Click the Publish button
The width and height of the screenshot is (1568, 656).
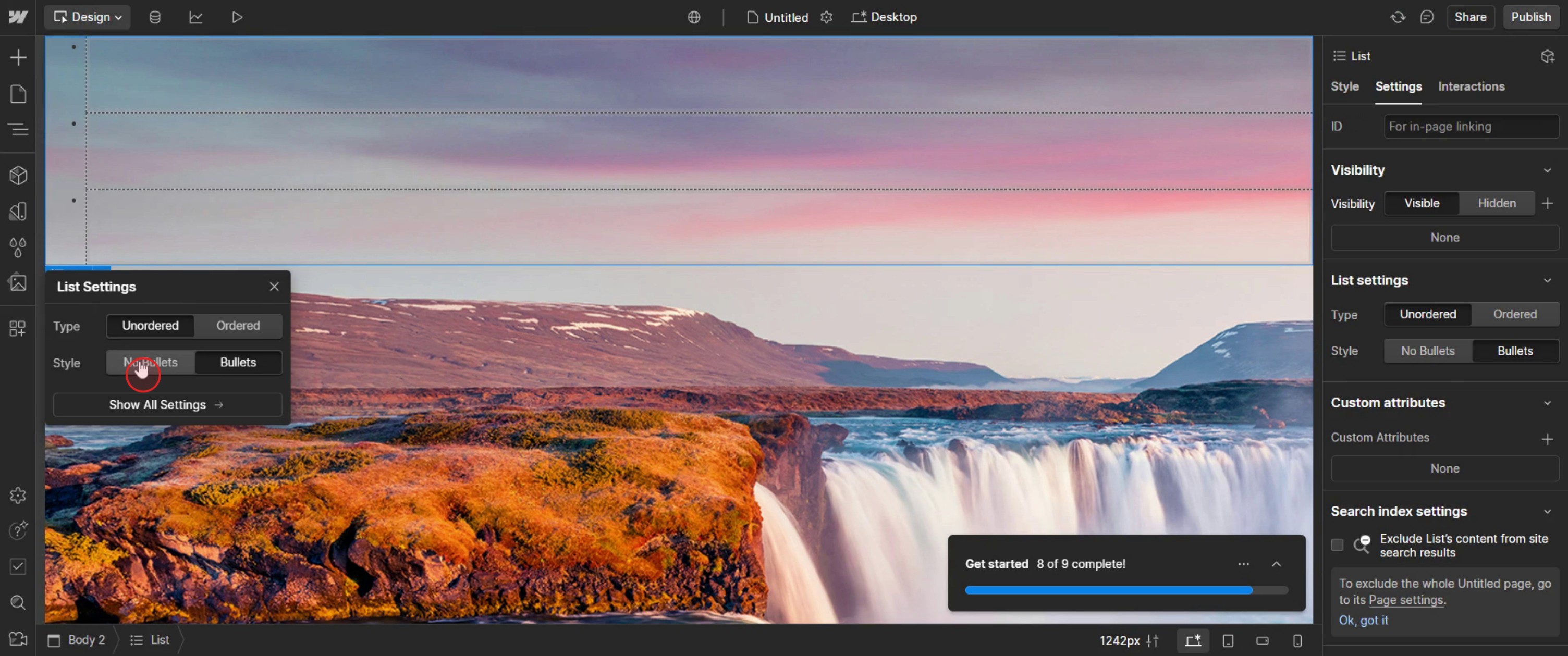pos(1530,17)
